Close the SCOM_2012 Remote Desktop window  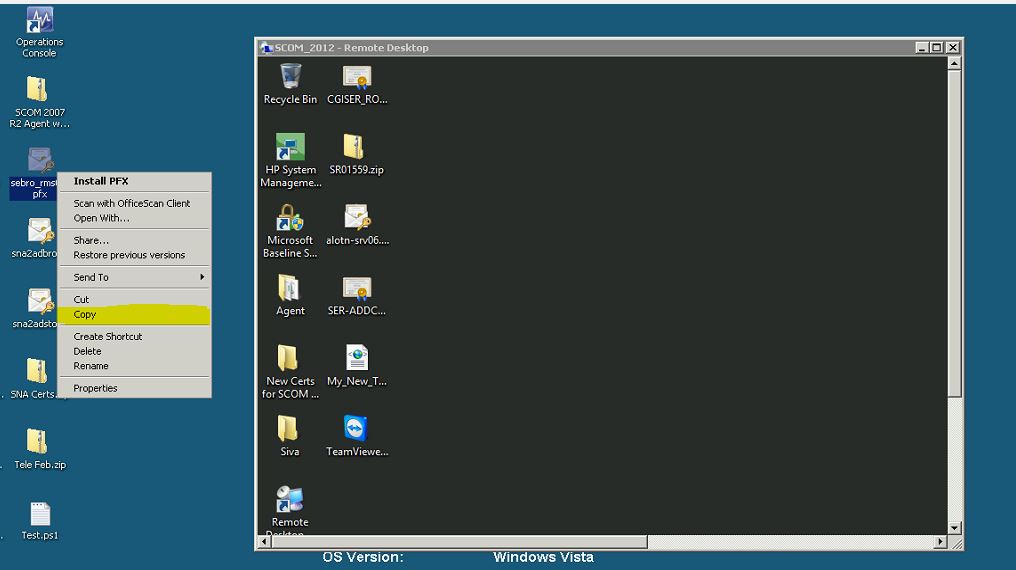click(x=952, y=47)
